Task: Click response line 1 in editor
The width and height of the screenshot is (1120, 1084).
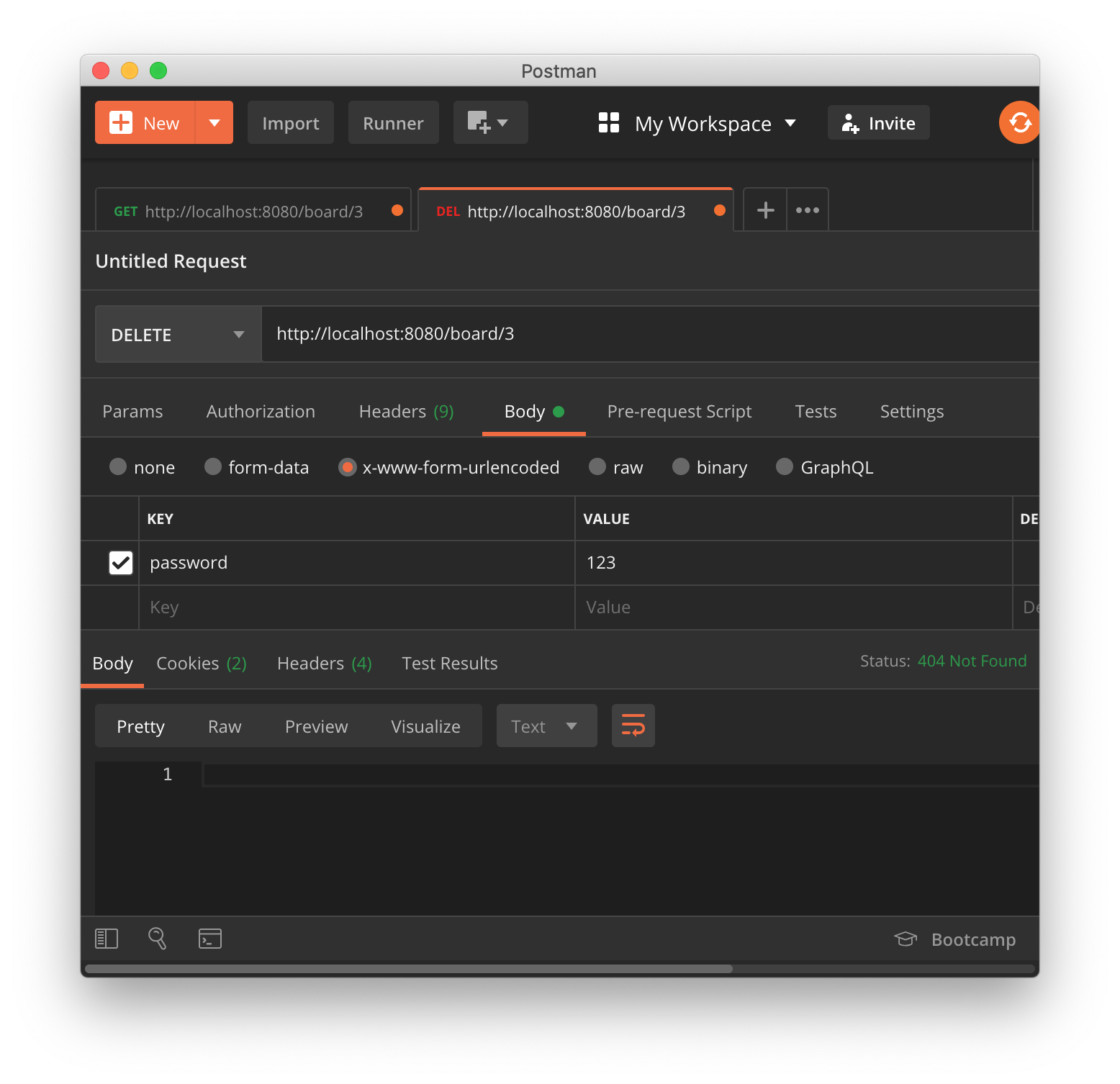Action: pos(620,774)
